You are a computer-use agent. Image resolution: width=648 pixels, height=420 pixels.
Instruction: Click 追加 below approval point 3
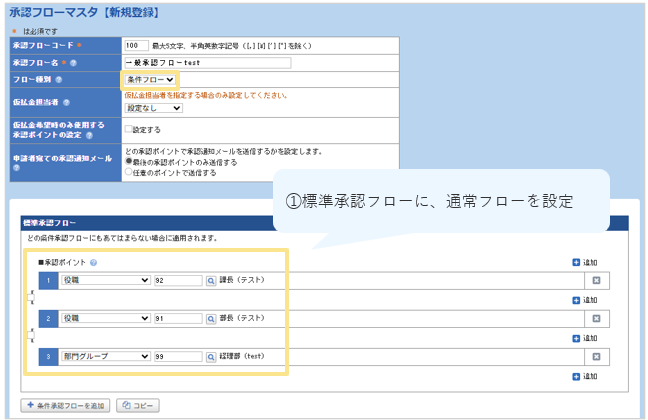point(585,376)
